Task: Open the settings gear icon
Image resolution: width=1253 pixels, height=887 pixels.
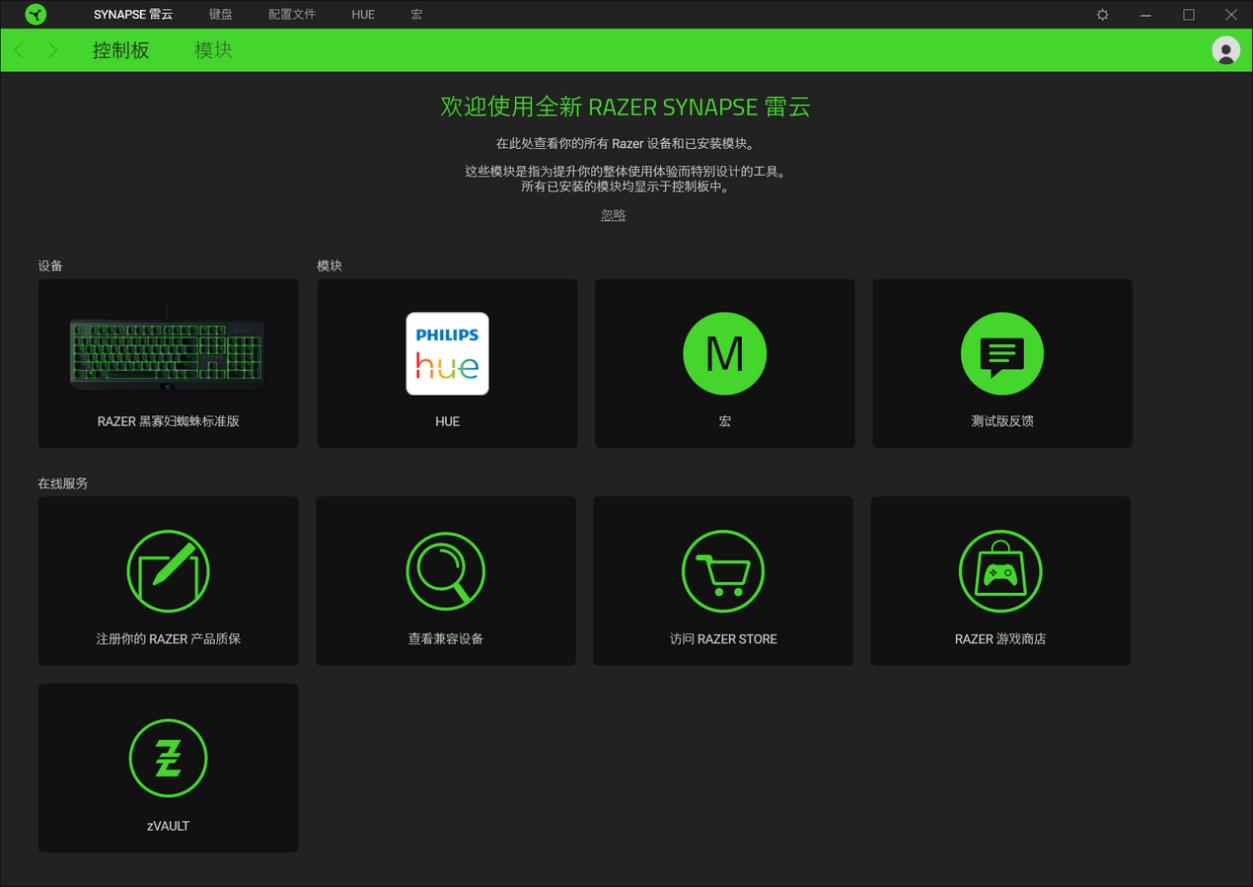Action: click(x=1102, y=15)
